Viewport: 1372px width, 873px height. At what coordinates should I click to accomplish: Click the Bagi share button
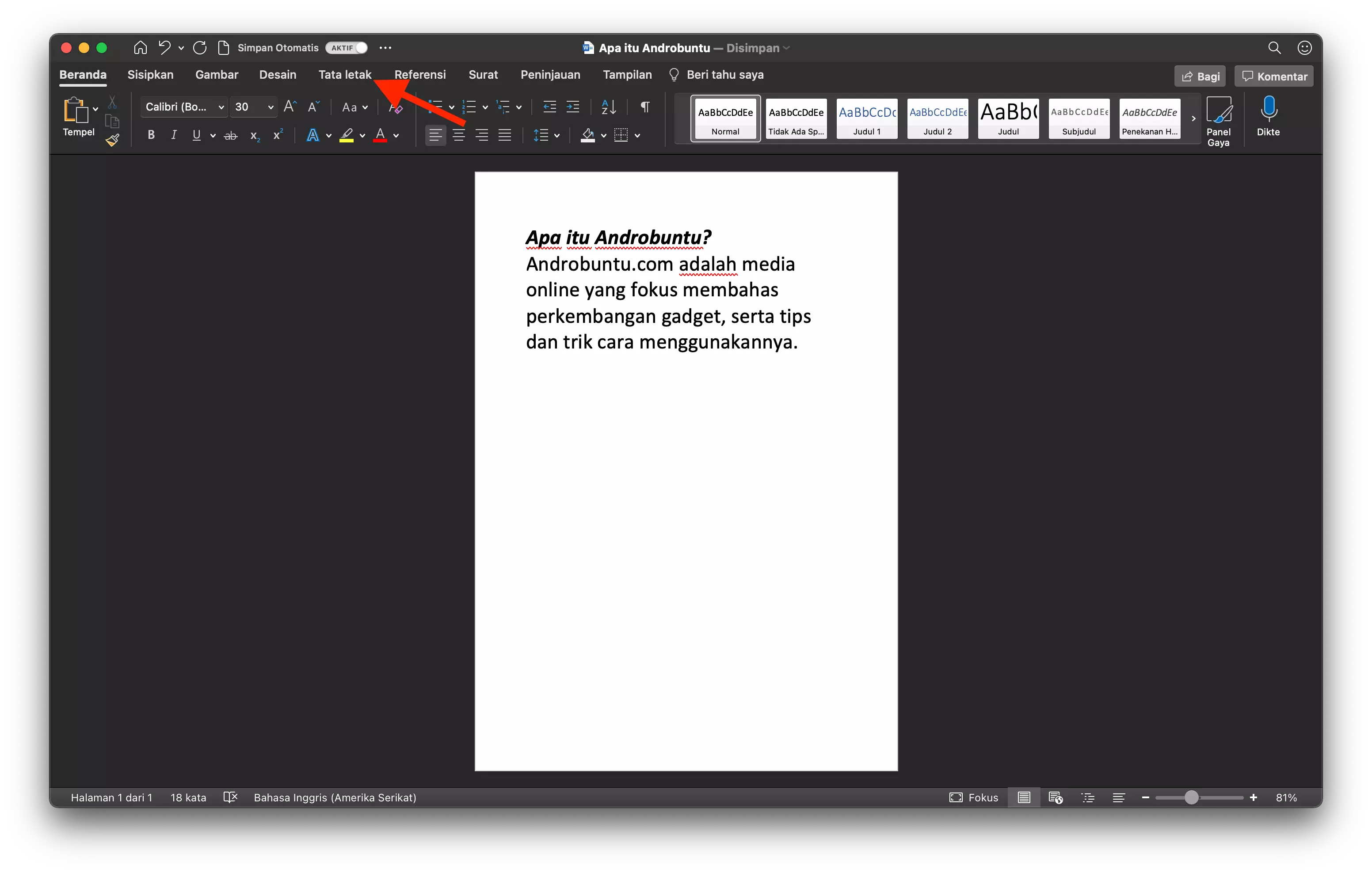pos(1199,75)
